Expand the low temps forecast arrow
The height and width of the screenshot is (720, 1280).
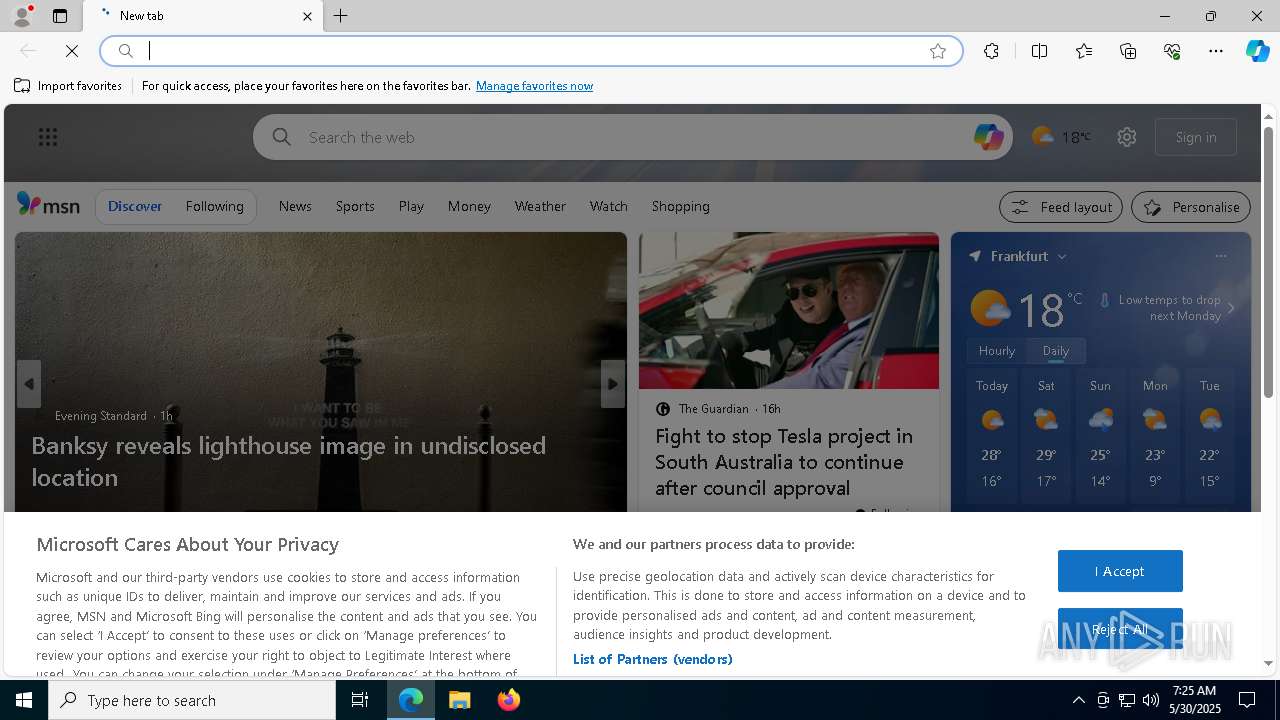pos(1231,308)
